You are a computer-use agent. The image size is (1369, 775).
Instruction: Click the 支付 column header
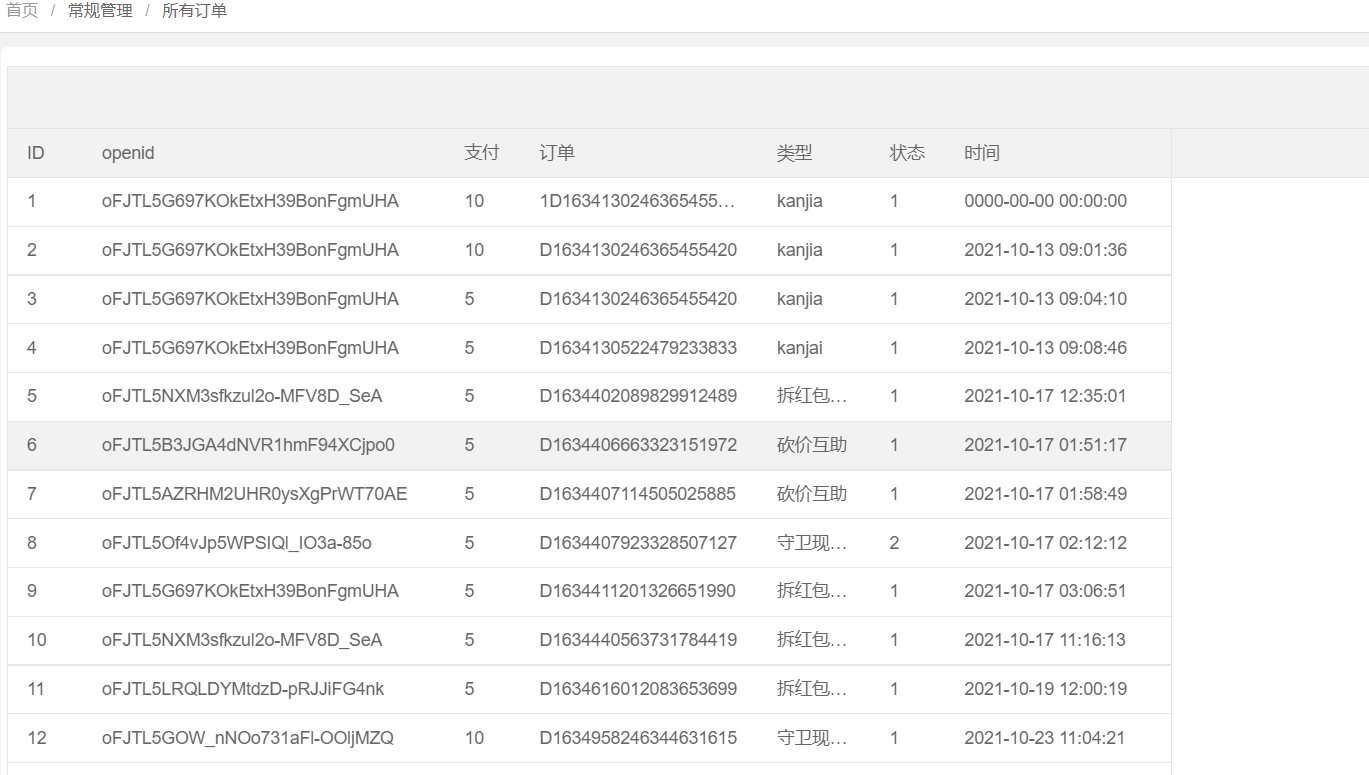click(x=481, y=153)
